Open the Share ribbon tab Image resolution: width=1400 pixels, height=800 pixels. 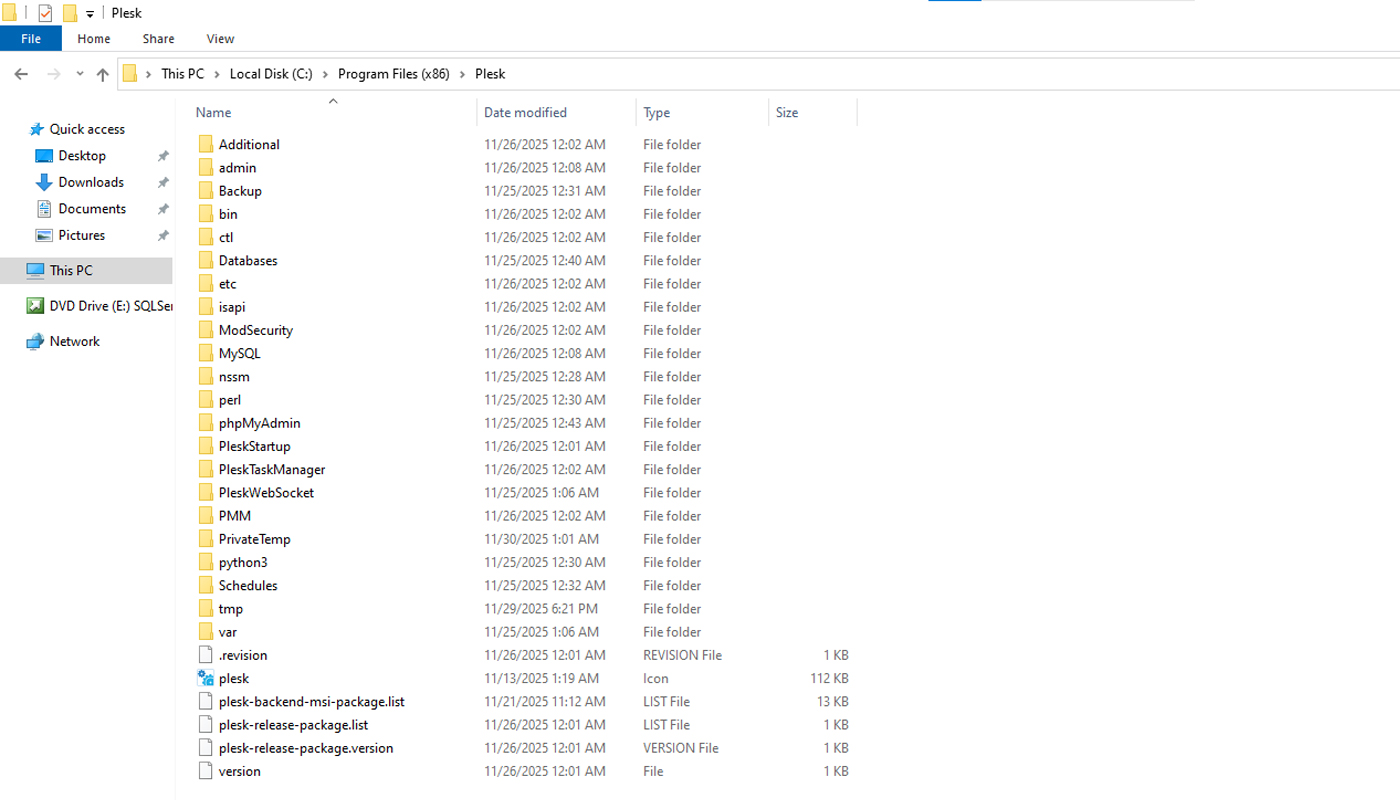(x=158, y=39)
